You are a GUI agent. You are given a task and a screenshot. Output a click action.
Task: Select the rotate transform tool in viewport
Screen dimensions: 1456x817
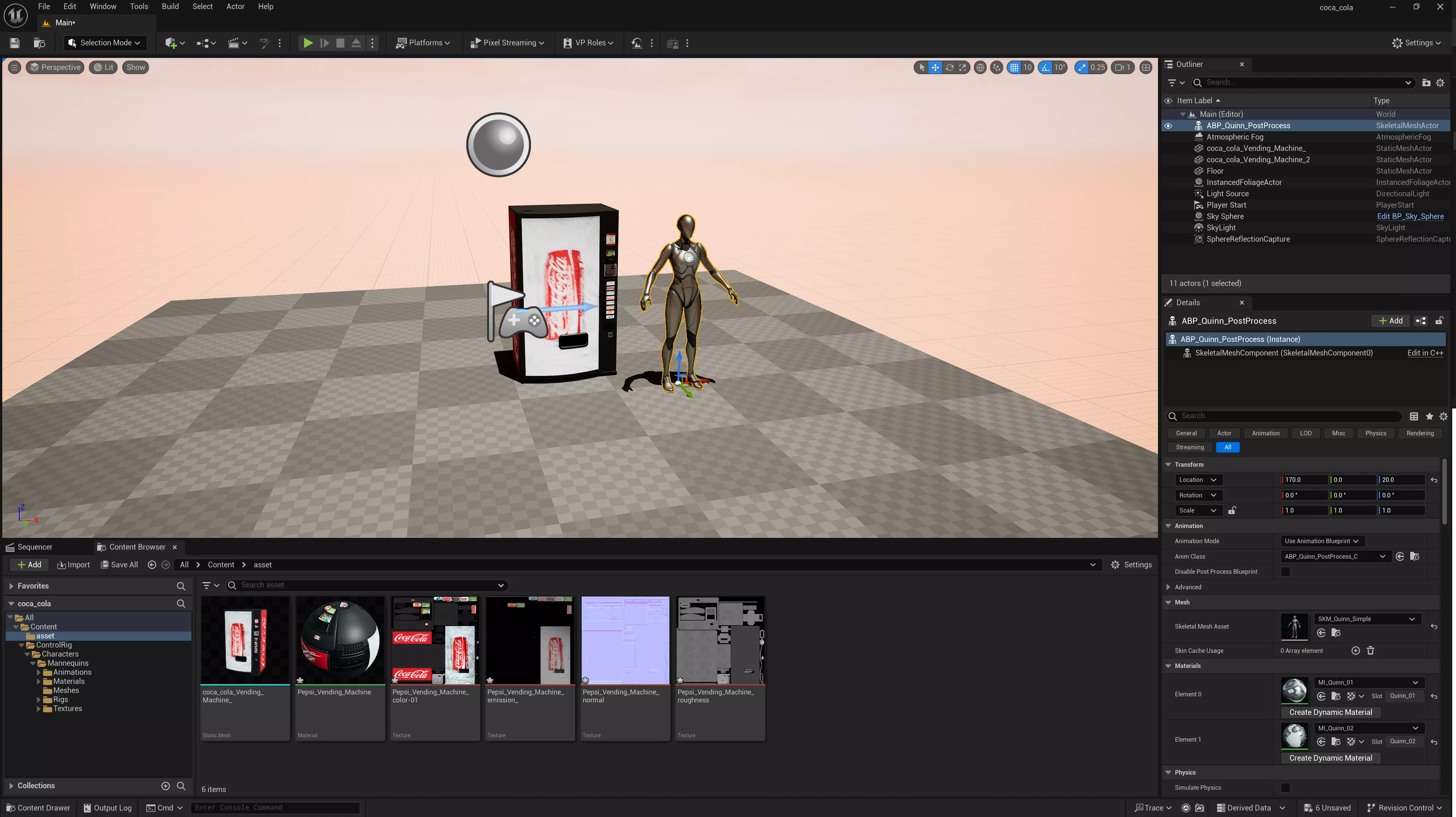coord(949,67)
